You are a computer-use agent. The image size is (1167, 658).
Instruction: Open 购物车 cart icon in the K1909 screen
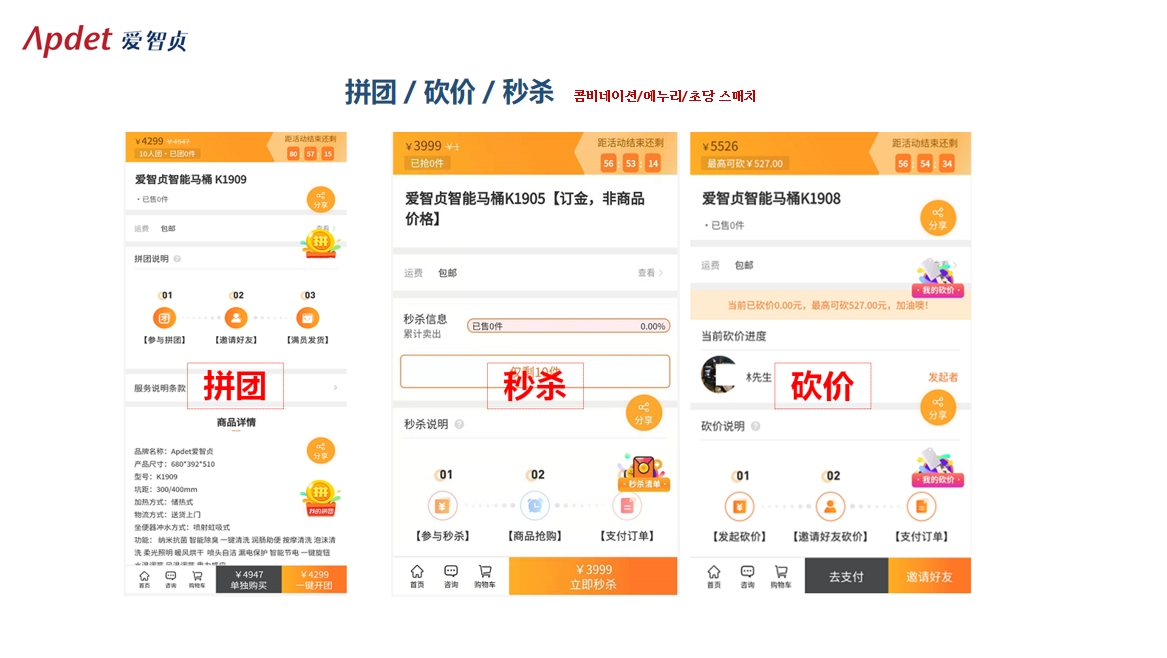click(197, 579)
